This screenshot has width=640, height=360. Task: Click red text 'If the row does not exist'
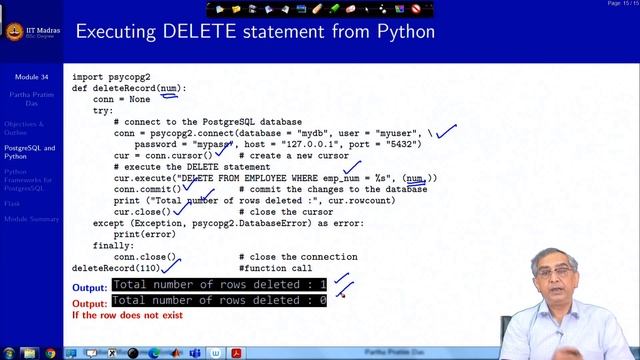pos(127,315)
